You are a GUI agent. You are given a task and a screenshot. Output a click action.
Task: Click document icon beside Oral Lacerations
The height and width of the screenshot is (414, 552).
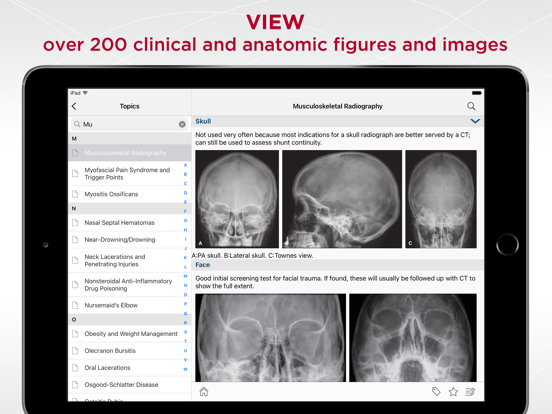point(75,368)
